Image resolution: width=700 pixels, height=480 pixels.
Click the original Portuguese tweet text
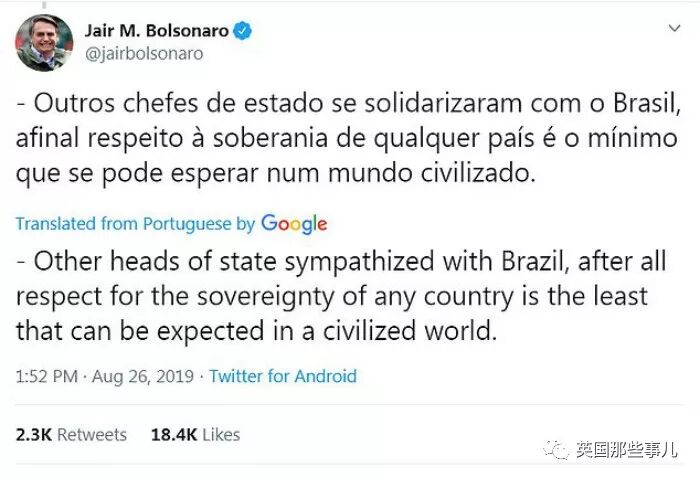348,138
